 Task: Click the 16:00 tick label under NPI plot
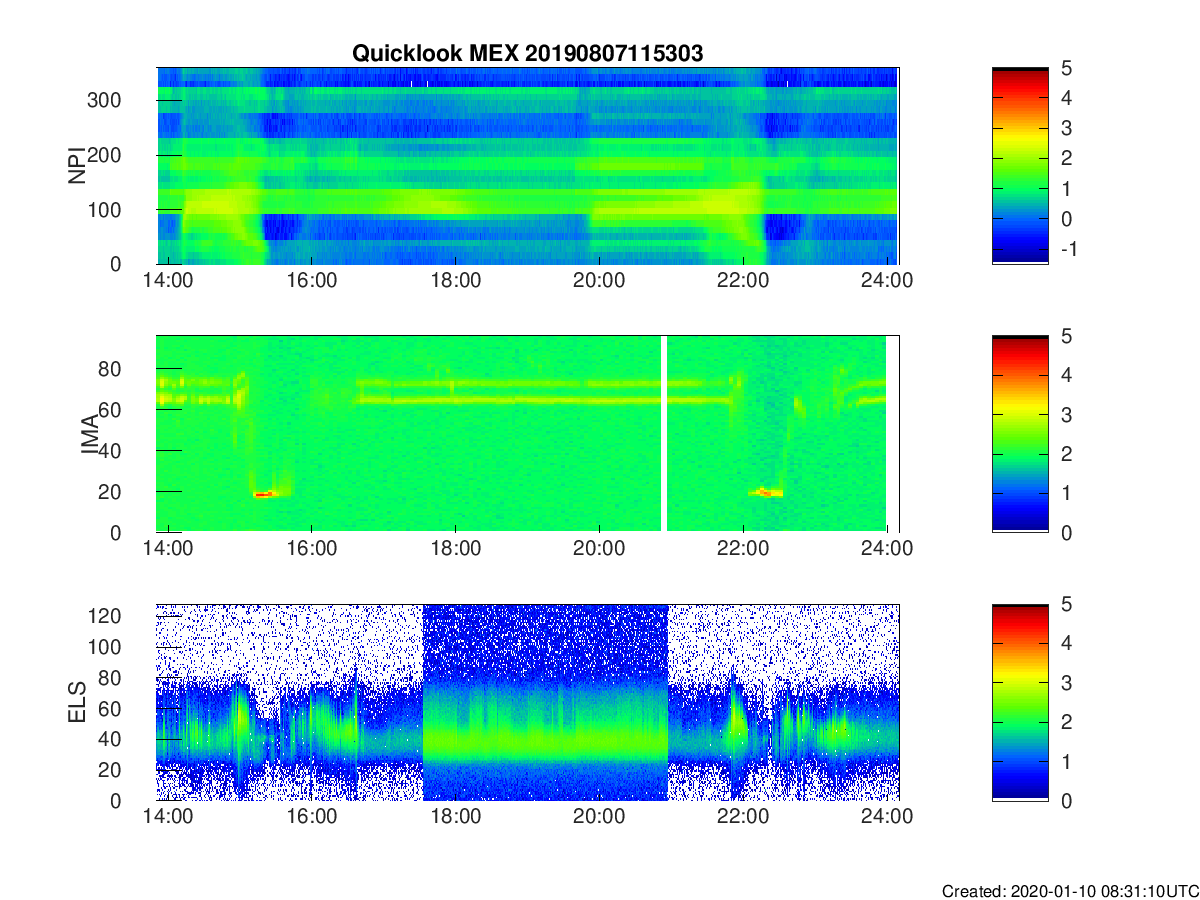(312, 281)
